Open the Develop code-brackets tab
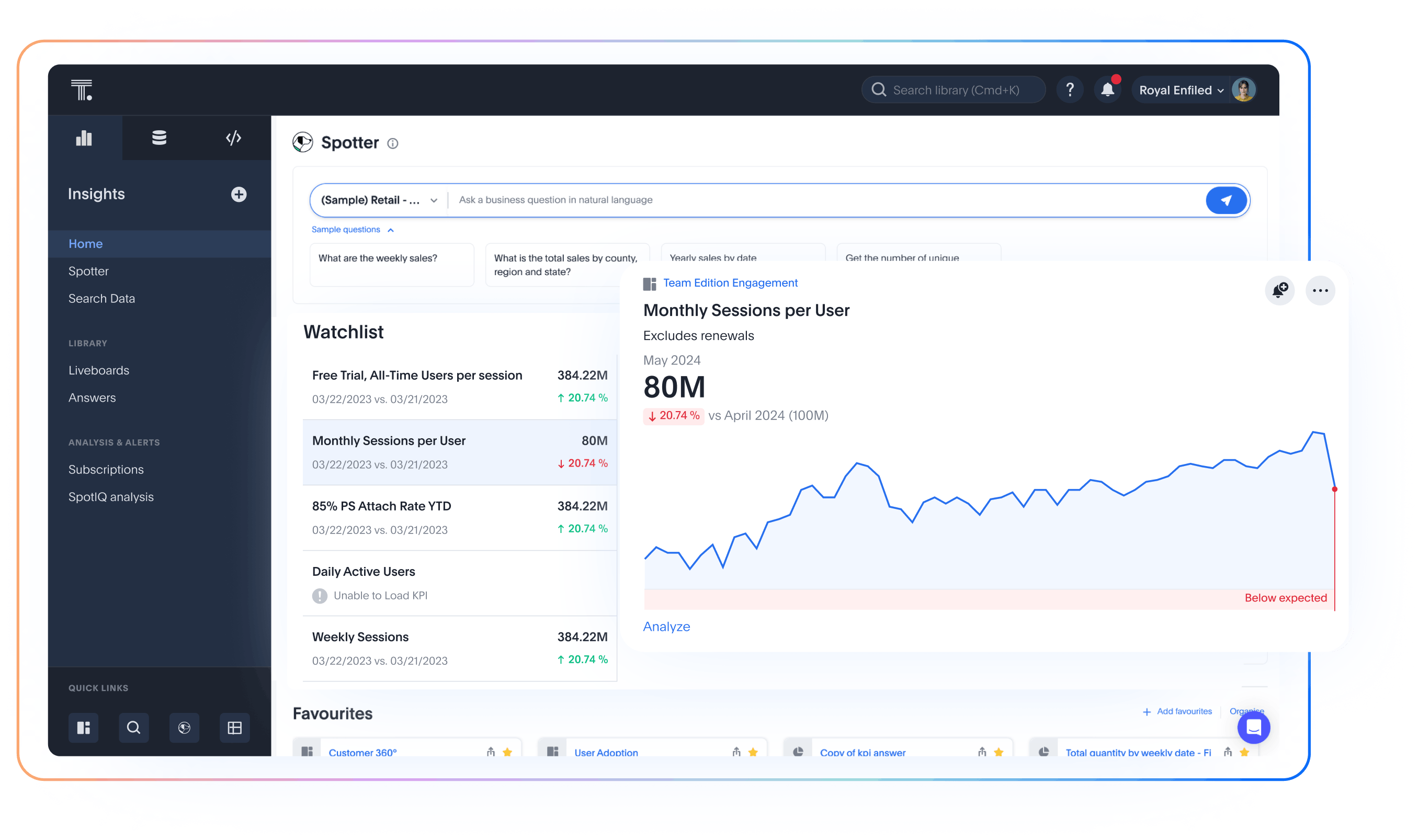The height and width of the screenshot is (840, 1418). point(233,138)
